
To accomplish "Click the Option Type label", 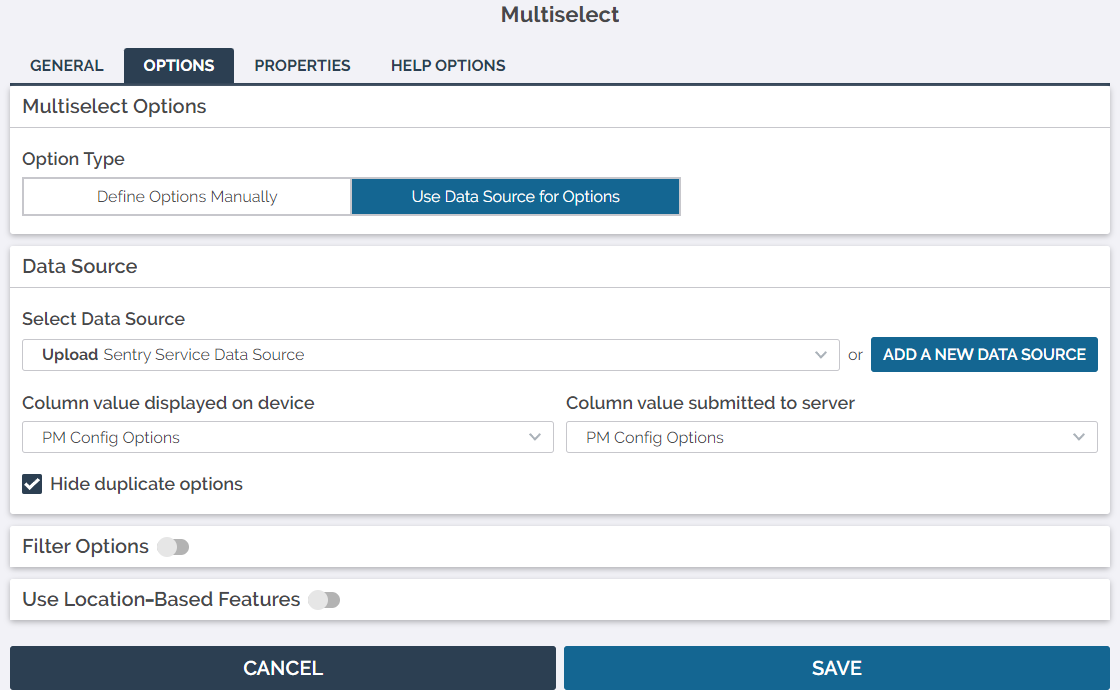I will [x=74, y=159].
